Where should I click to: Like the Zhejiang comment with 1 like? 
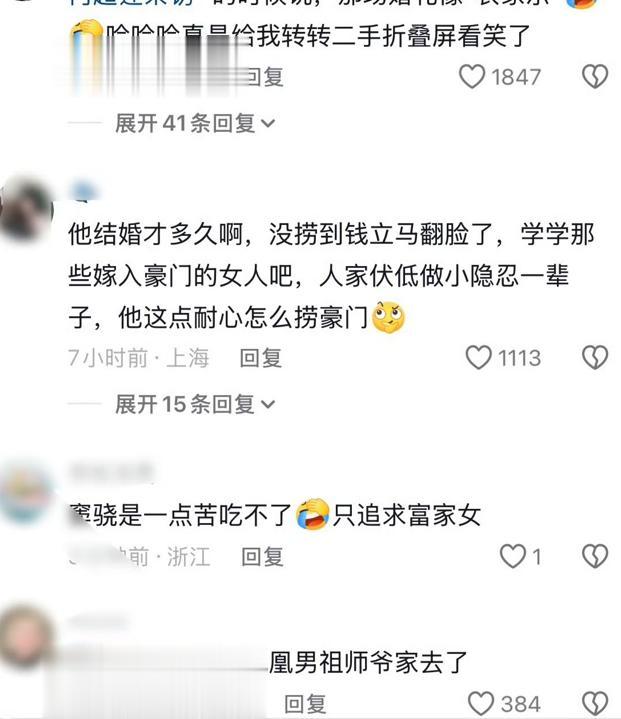512,557
